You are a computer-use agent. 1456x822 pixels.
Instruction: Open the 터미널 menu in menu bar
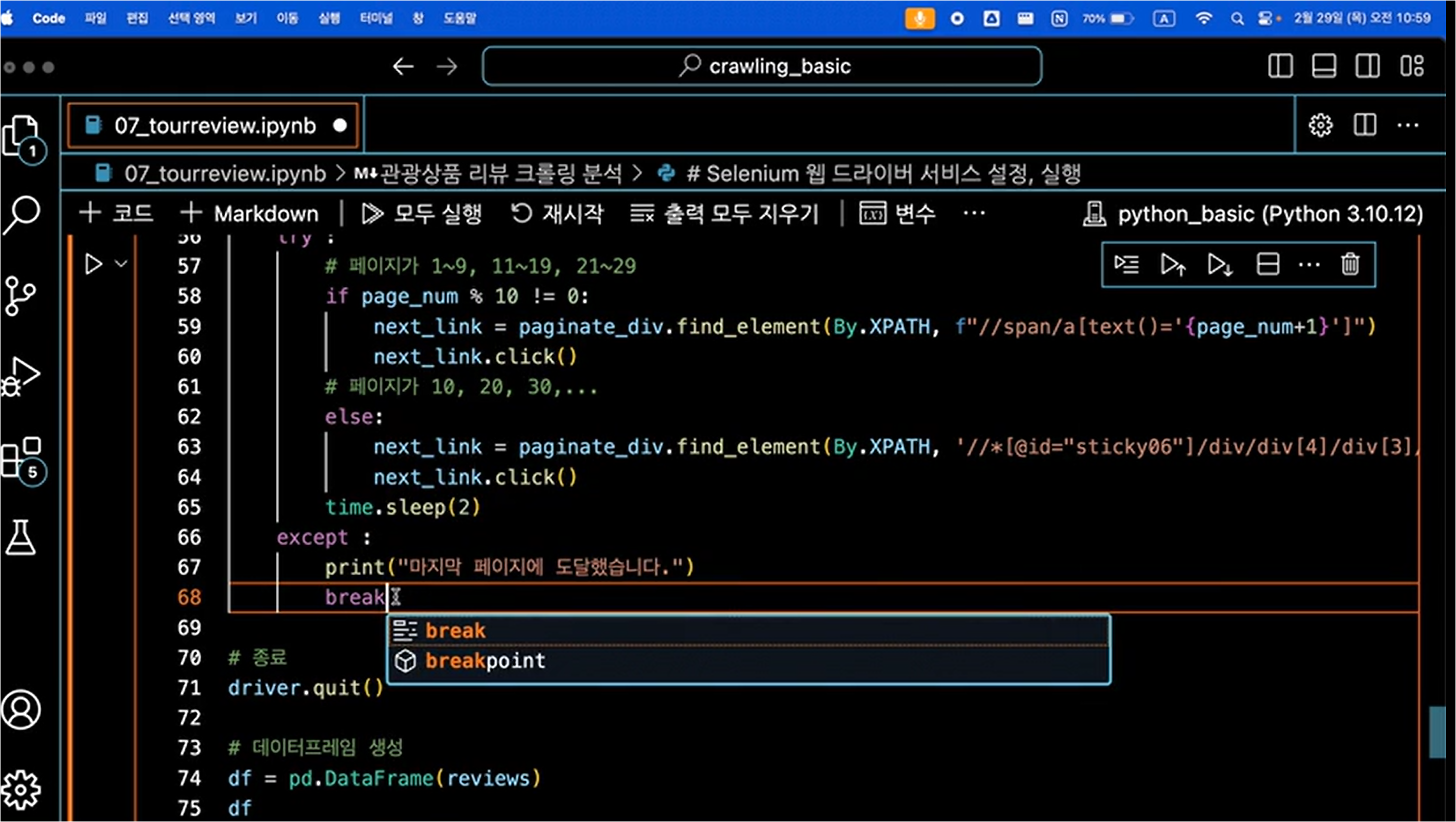(x=376, y=18)
